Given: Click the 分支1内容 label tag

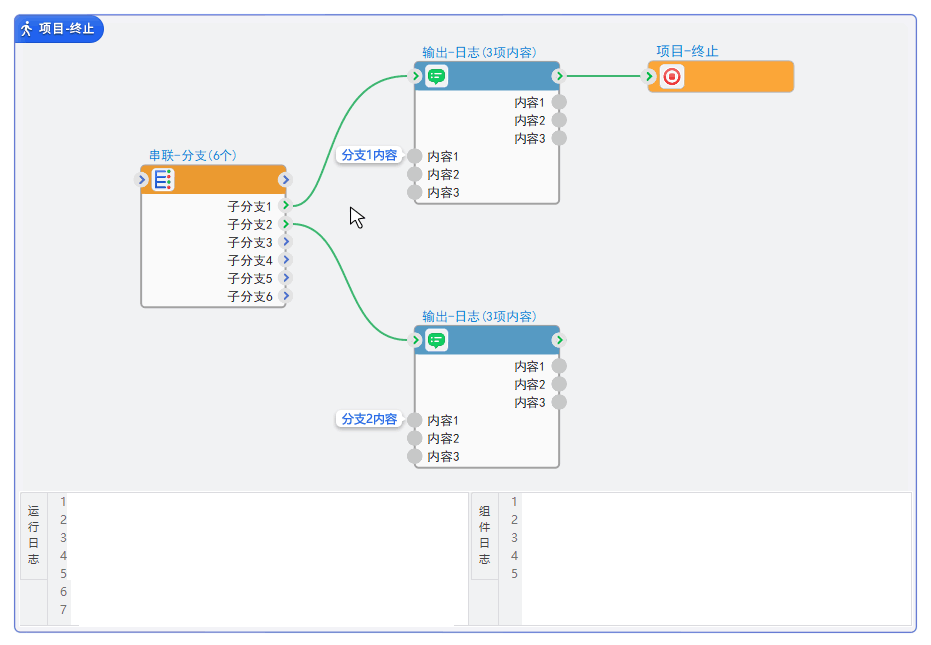Looking at the screenshot, I should [x=368, y=155].
